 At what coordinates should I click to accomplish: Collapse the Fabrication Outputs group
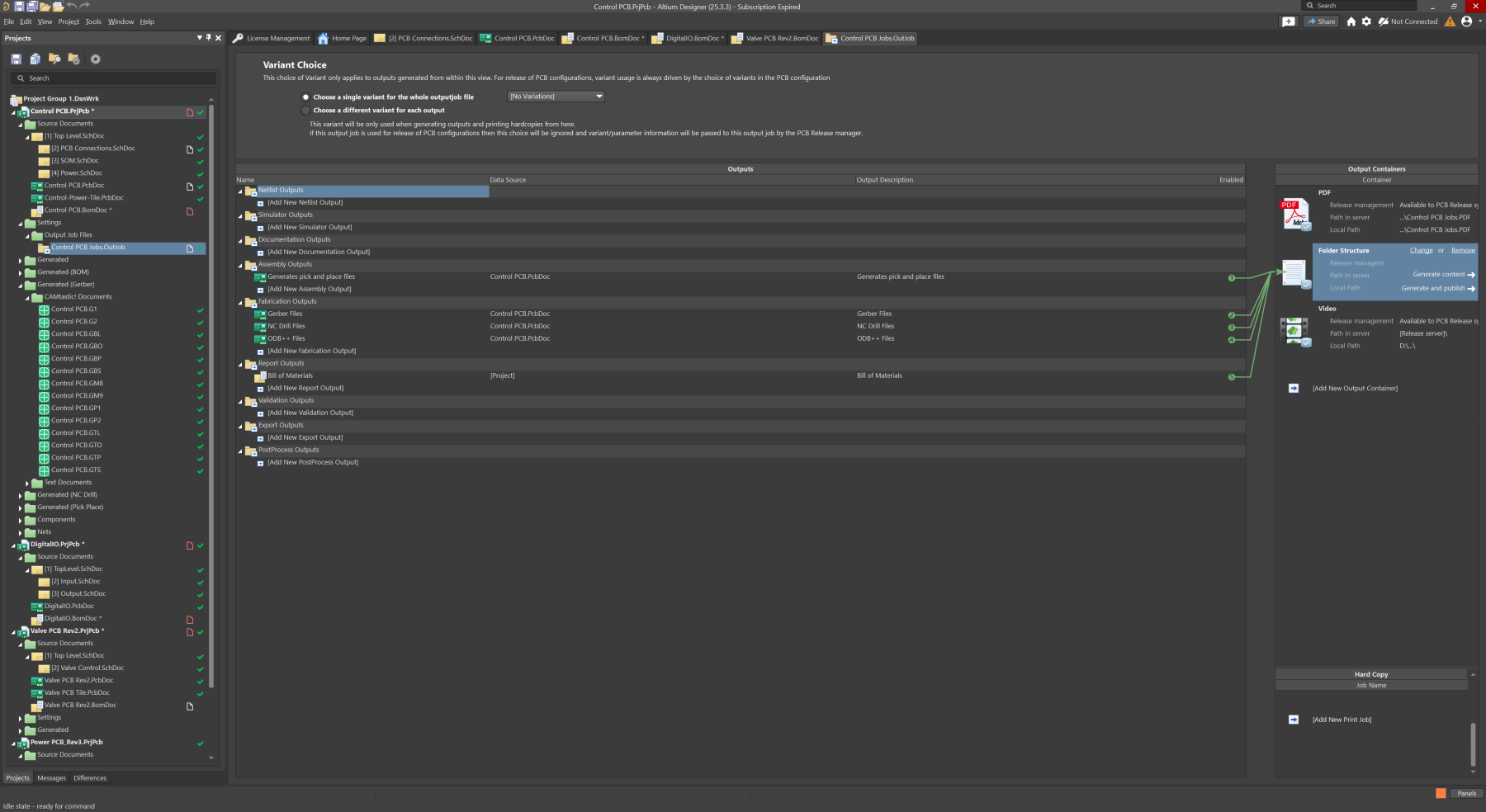coord(241,302)
